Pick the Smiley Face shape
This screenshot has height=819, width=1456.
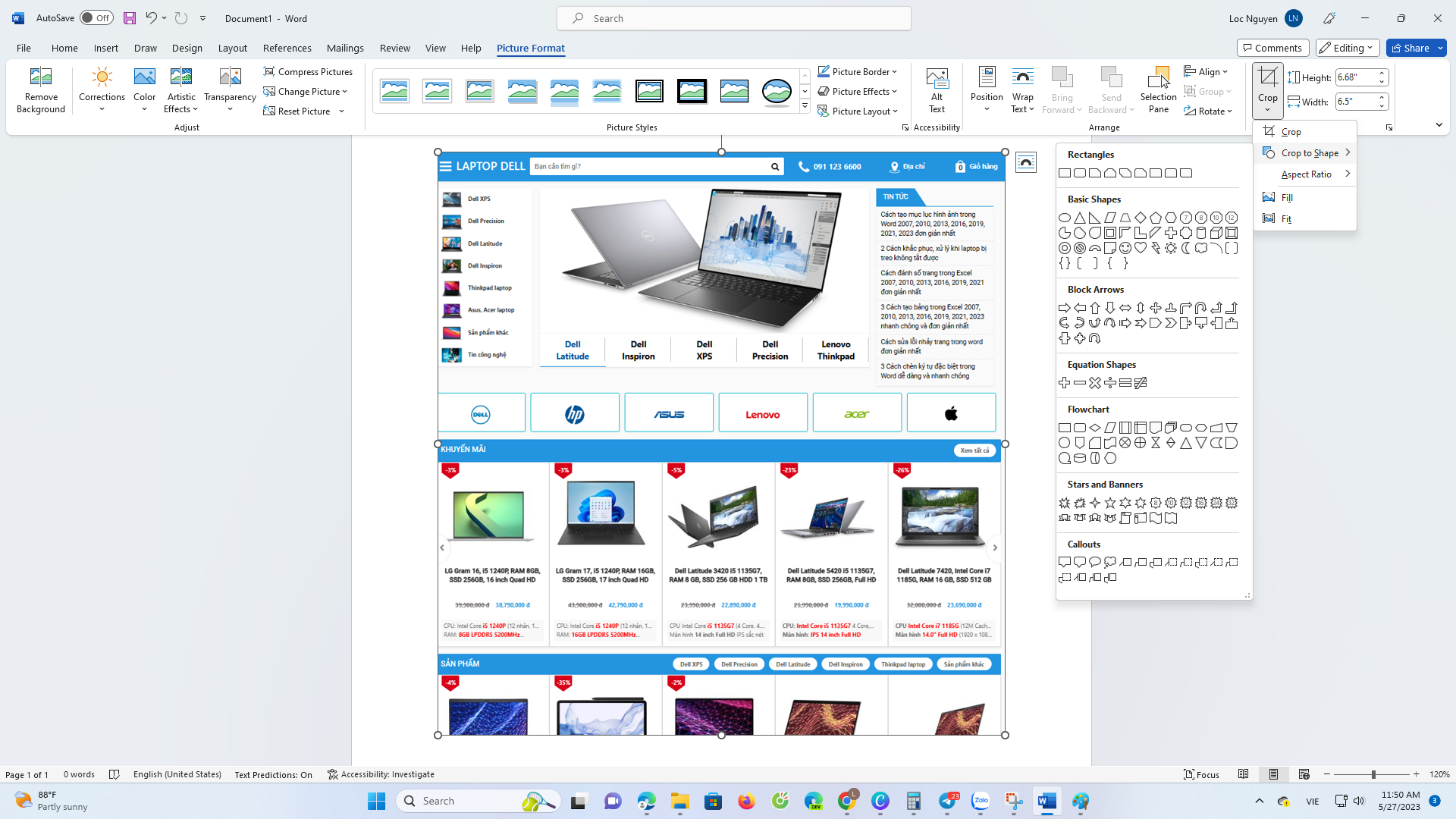1125,248
